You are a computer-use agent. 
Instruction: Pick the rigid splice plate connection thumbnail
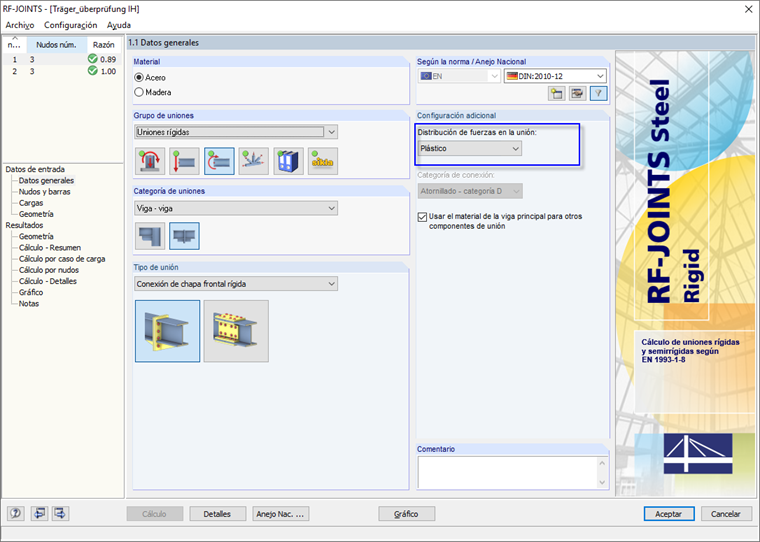[x=236, y=331]
